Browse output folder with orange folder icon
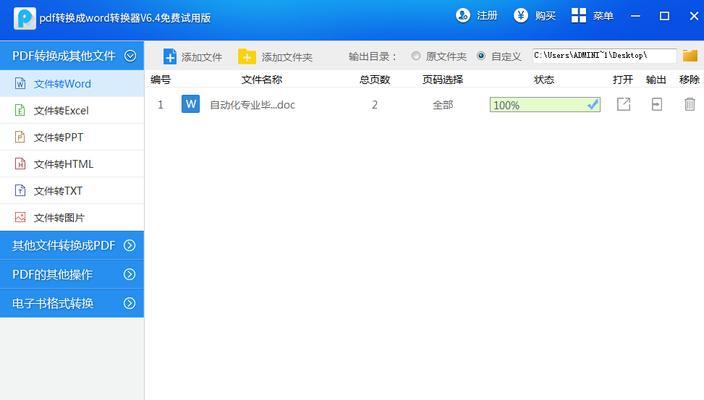704x400 pixels. point(690,56)
